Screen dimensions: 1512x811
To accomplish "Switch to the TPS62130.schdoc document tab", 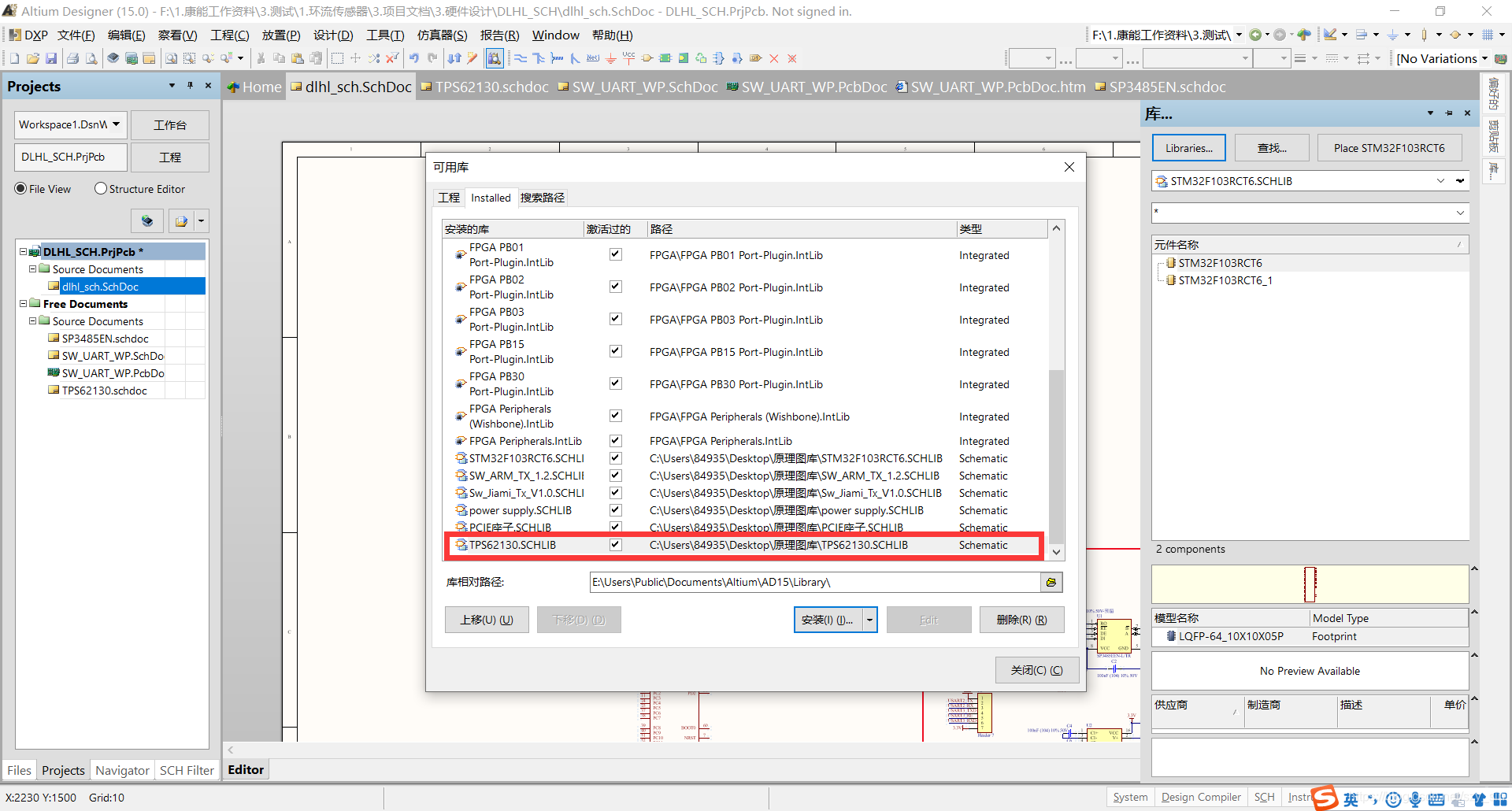I will (484, 87).
